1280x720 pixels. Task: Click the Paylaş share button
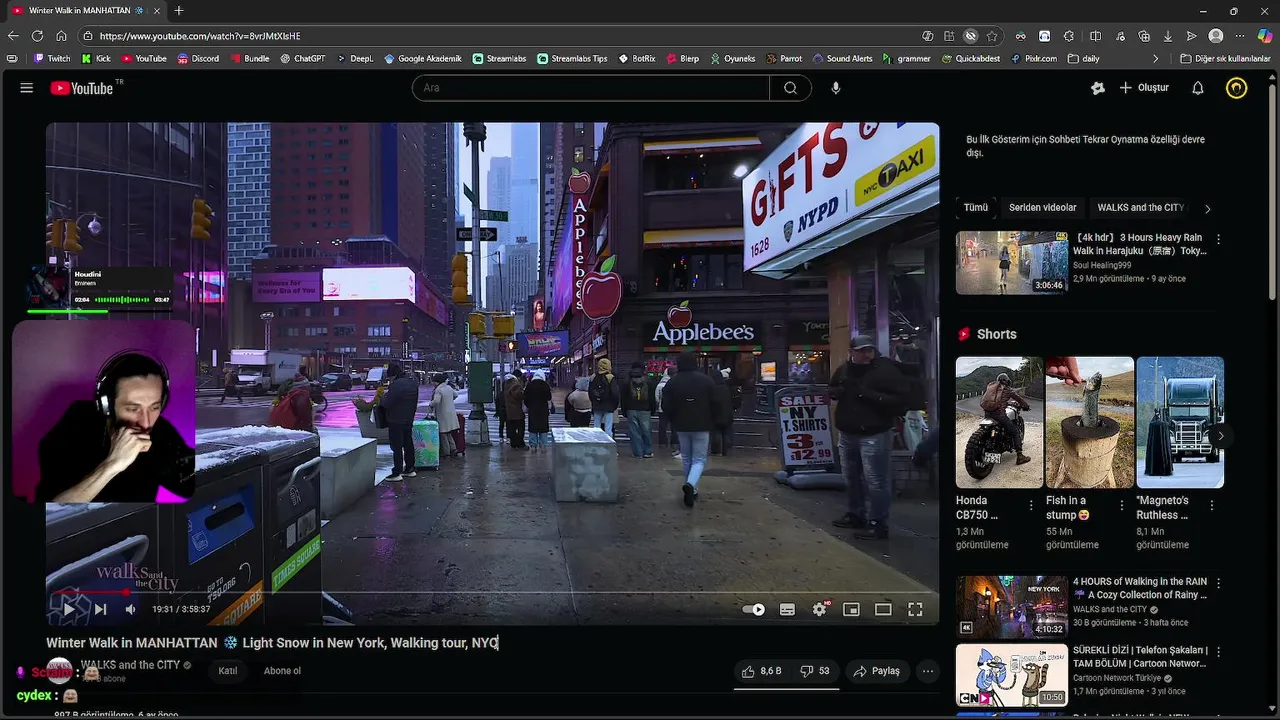pyautogui.click(x=876, y=671)
